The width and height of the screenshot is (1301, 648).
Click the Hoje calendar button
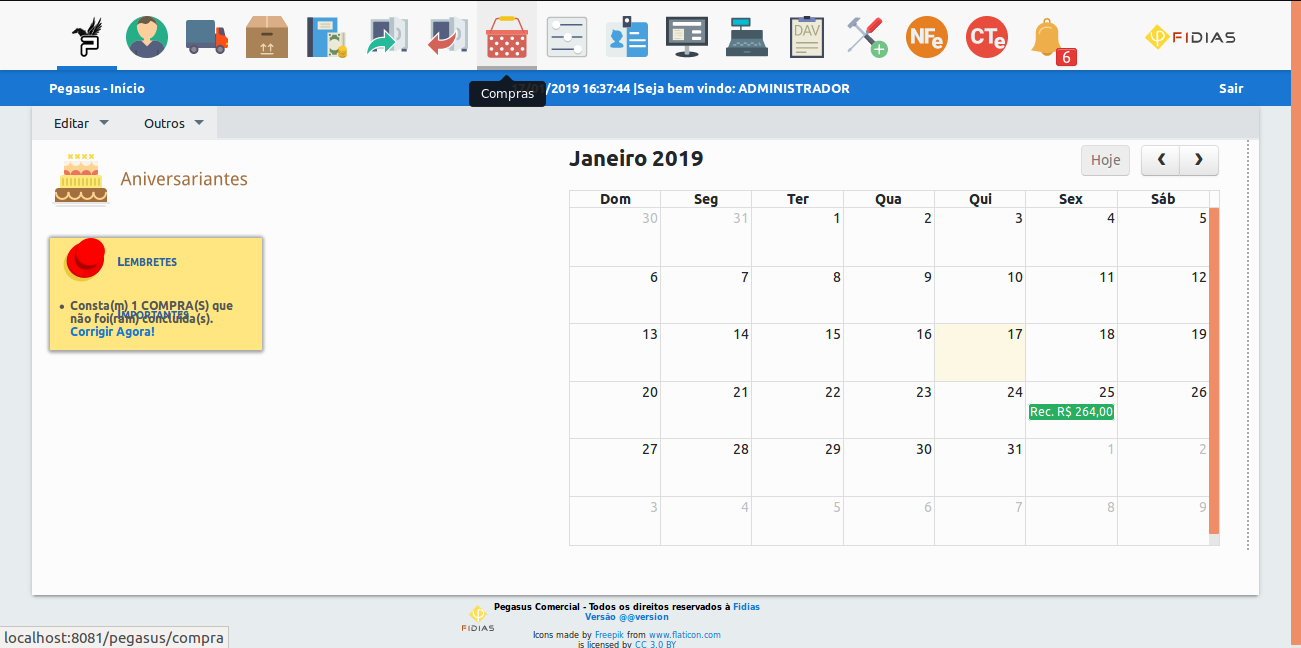(1105, 160)
